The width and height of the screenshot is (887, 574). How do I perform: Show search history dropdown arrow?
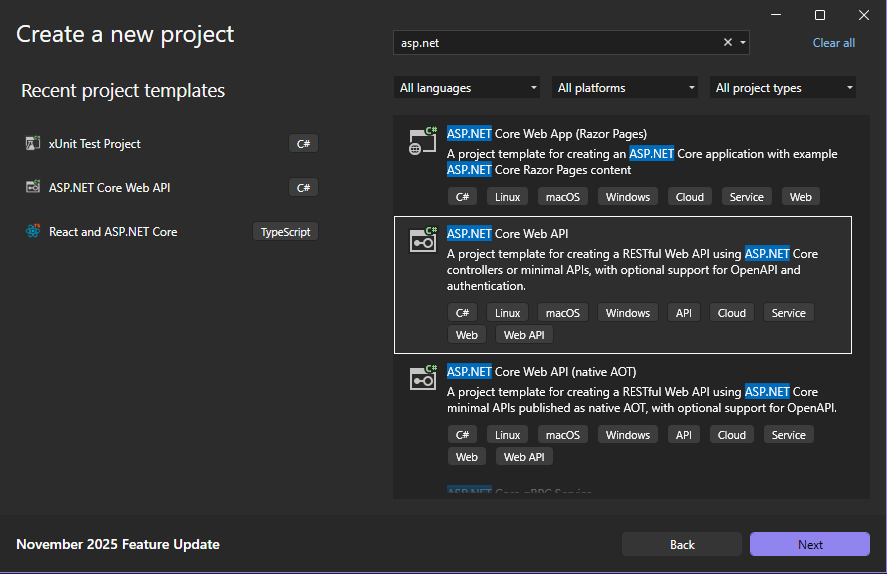click(742, 43)
